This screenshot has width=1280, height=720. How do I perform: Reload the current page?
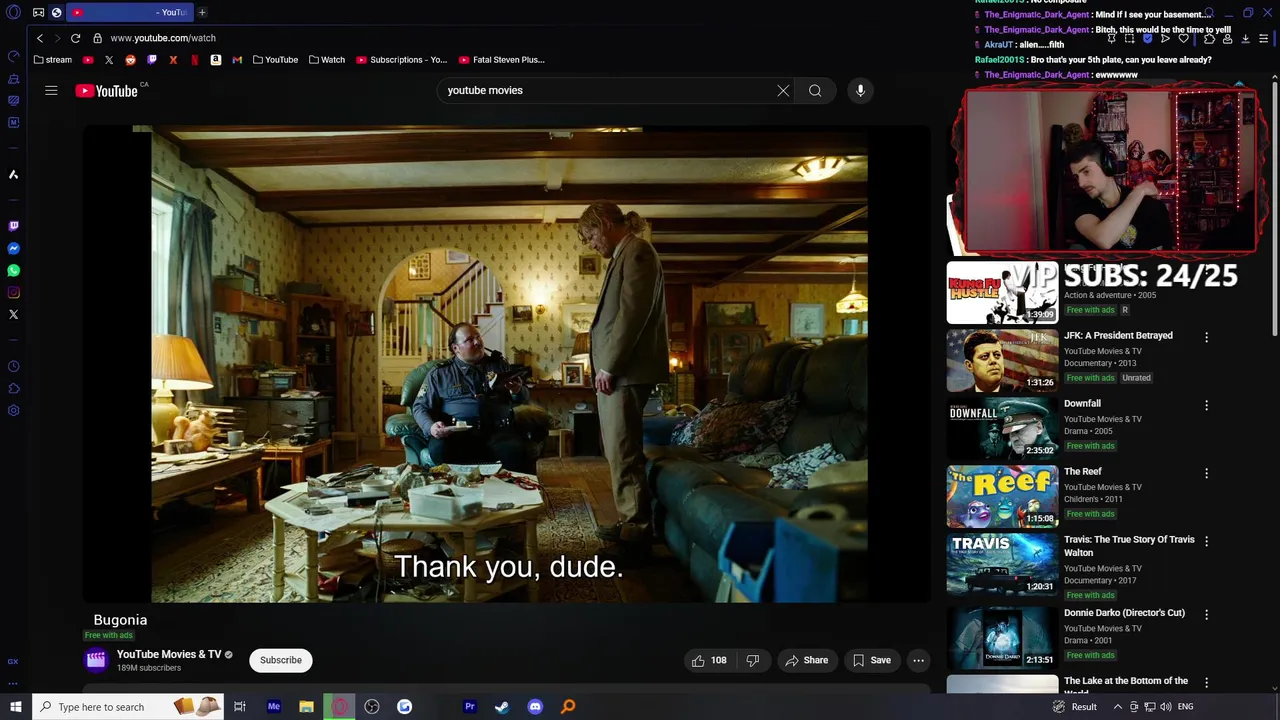click(75, 38)
